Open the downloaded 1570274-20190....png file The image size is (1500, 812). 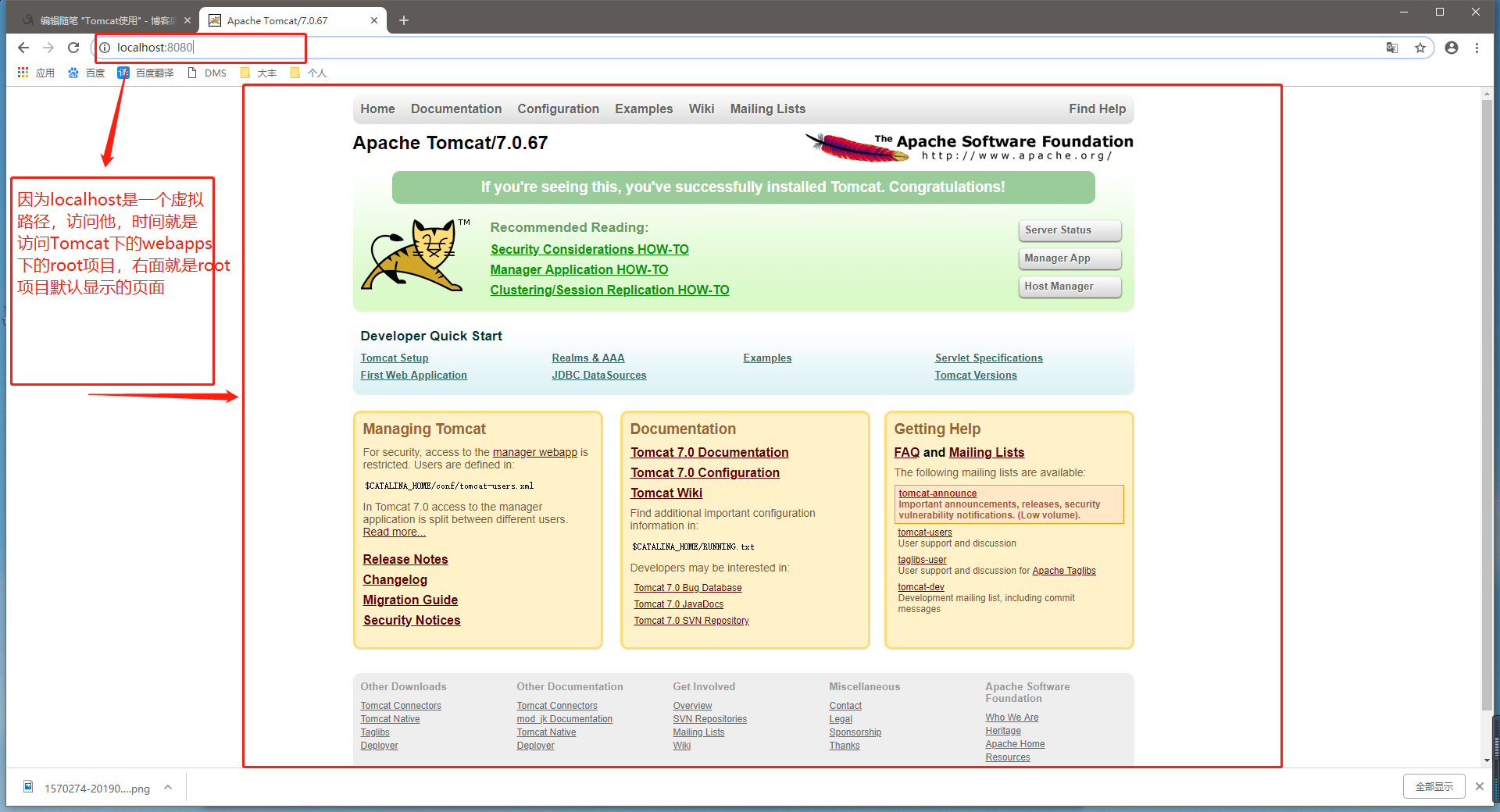coord(87,788)
